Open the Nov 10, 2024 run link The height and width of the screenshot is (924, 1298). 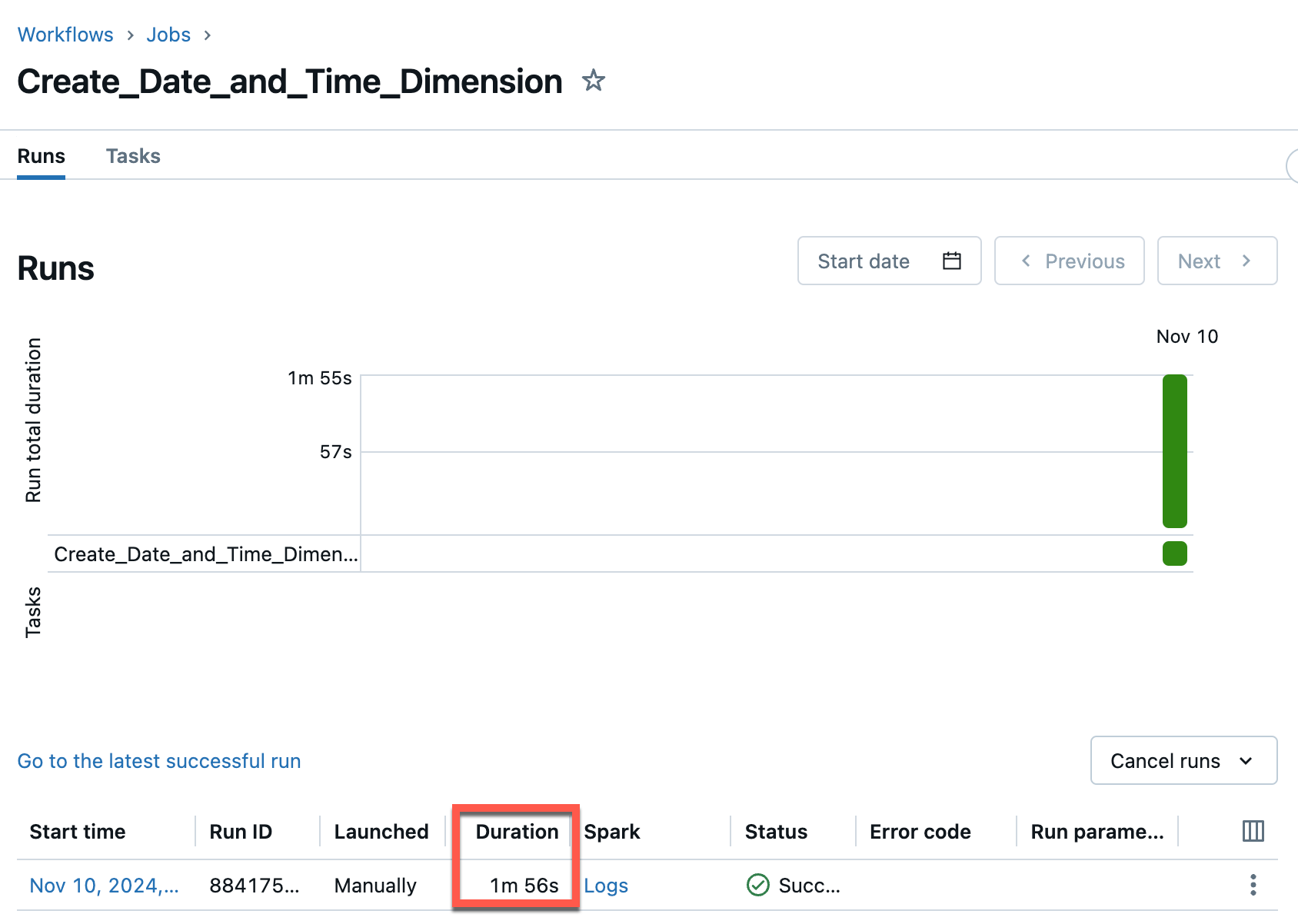coord(104,886)
